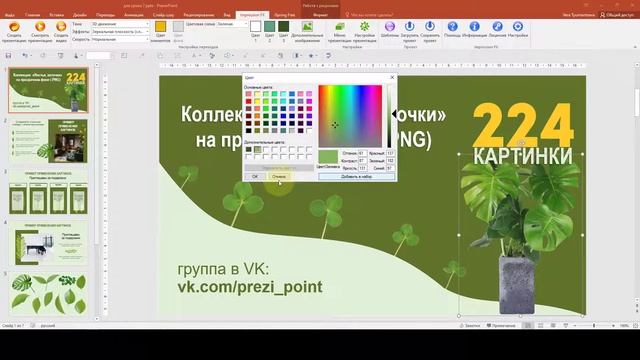Expand the Цветовая схема dropdown
640x360 pixels.
tap(246, 24)
